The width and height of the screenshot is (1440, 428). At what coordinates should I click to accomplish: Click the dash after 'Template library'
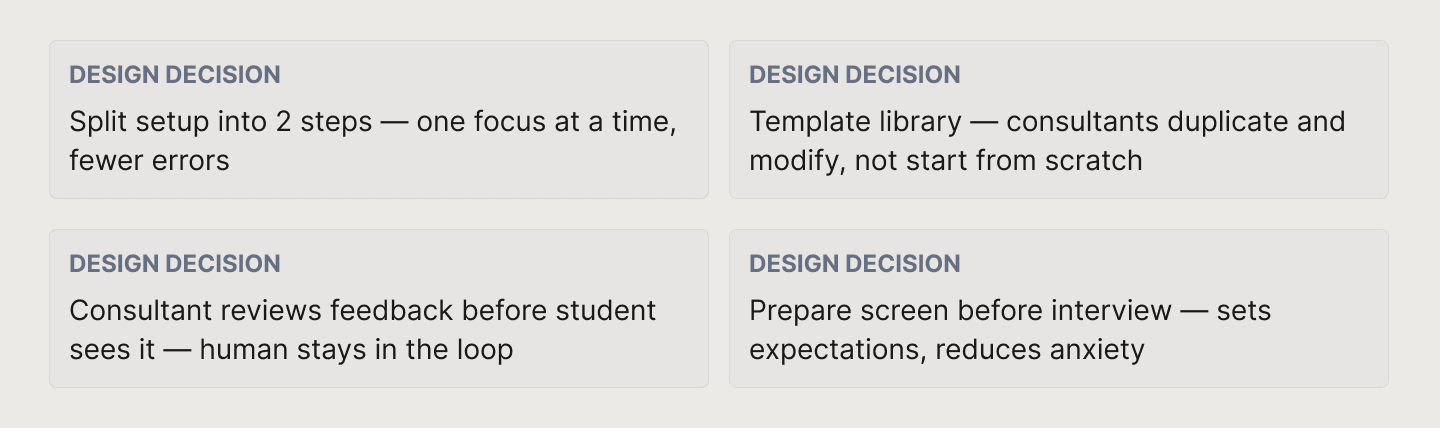(x=984, y=123)
